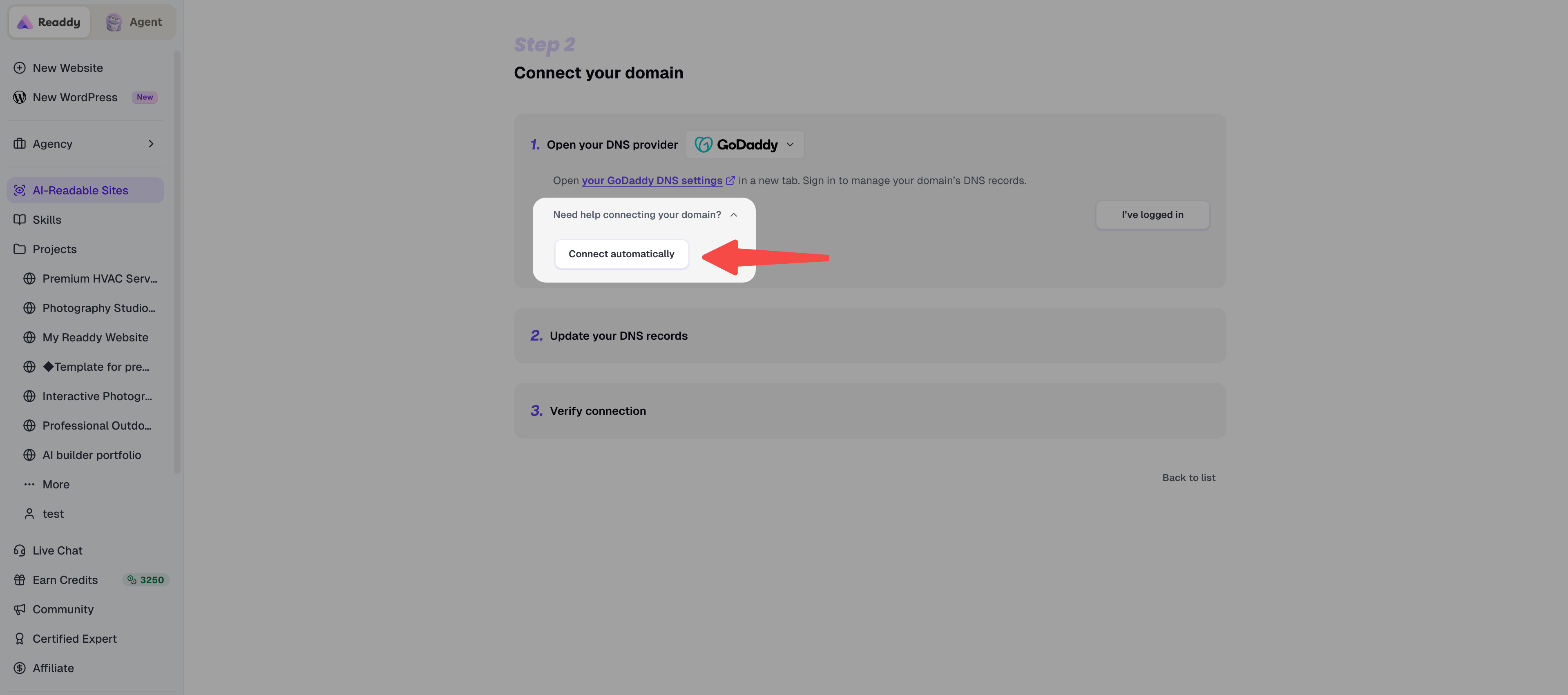Expand step 2 Update your DNS records
The image size is (1568, 695).
[x=870, y=336]
